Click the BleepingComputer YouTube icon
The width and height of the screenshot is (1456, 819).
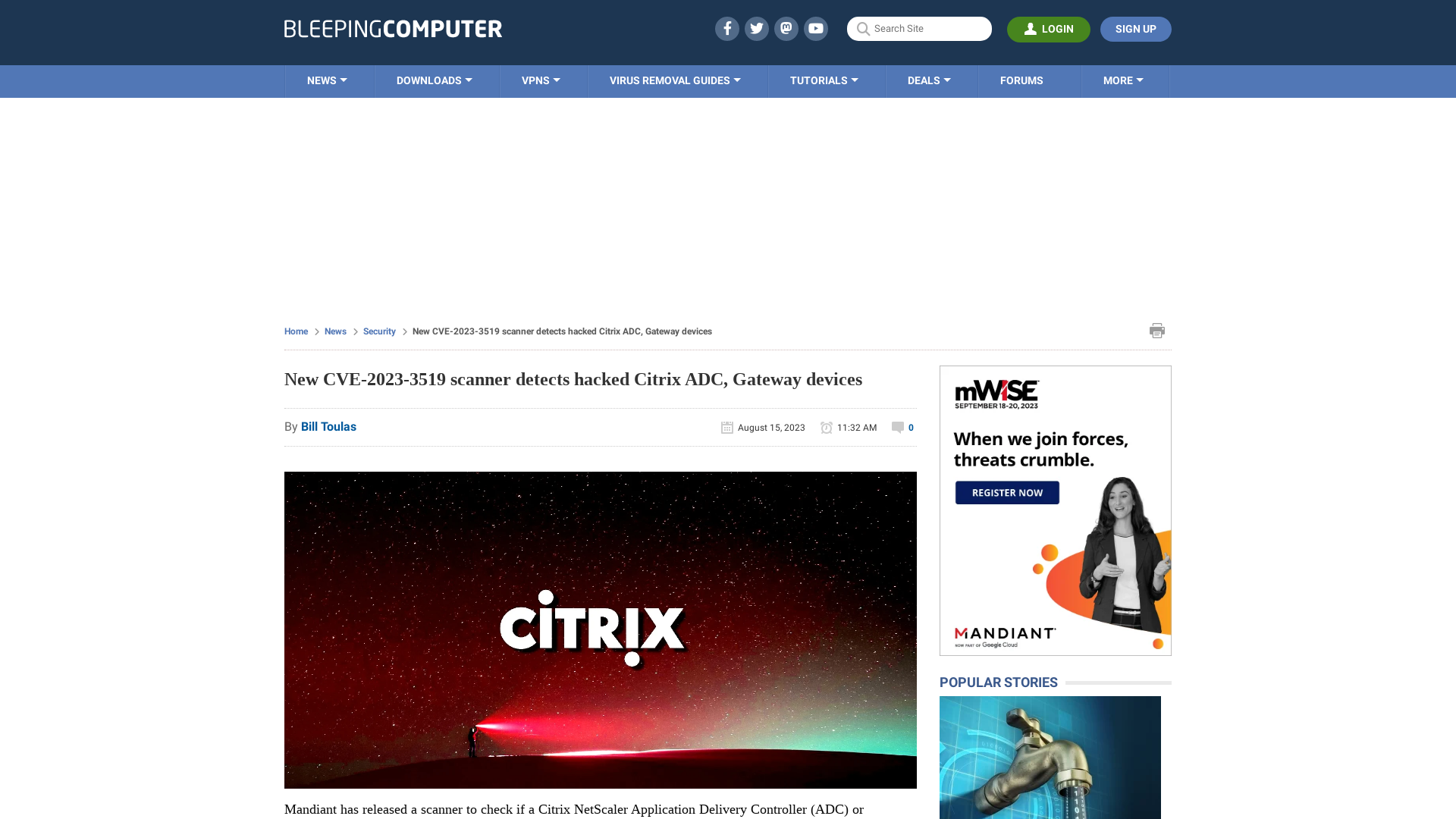click(816, 28)
